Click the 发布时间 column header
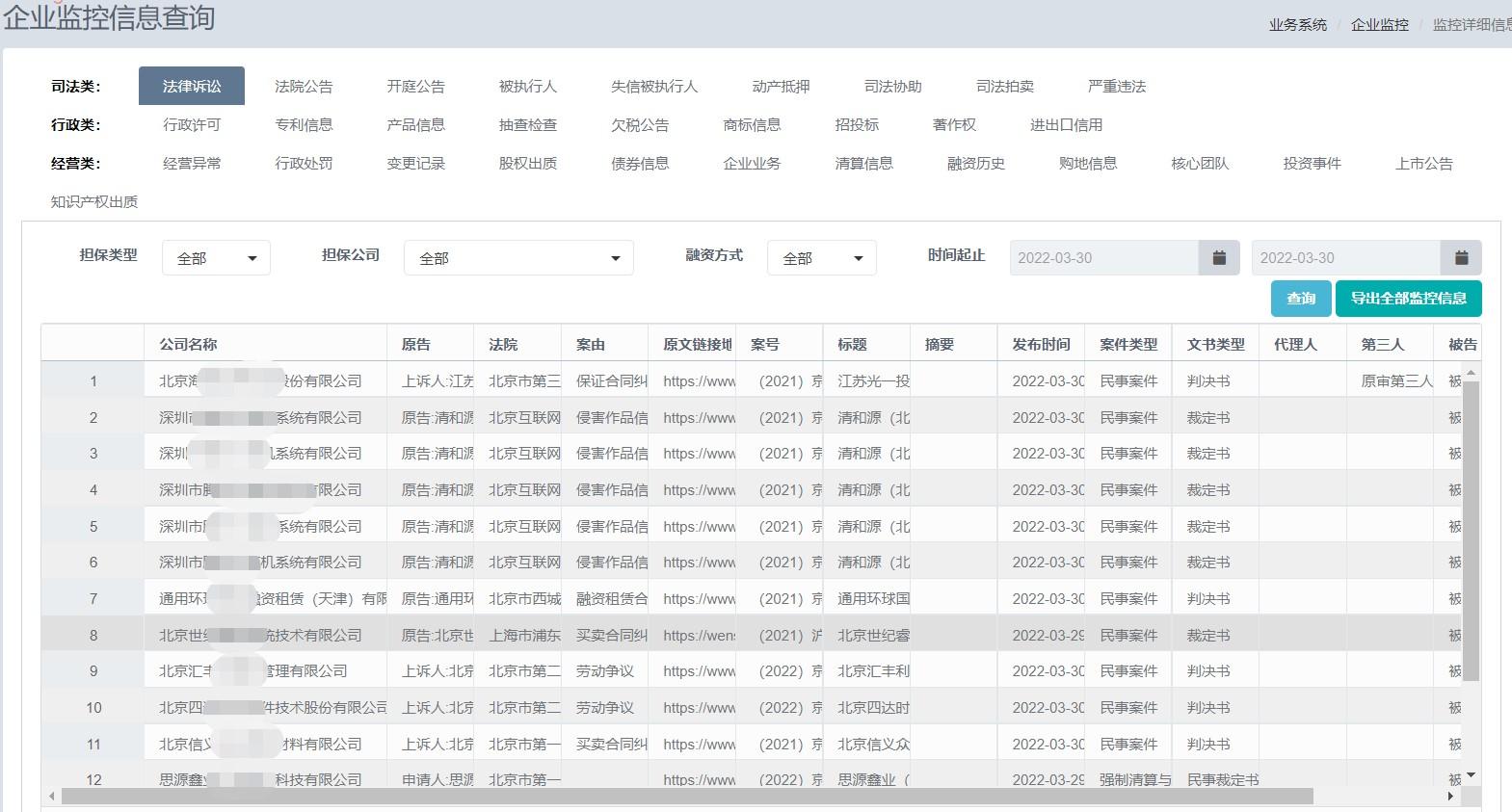 (x=1041, y=344)
